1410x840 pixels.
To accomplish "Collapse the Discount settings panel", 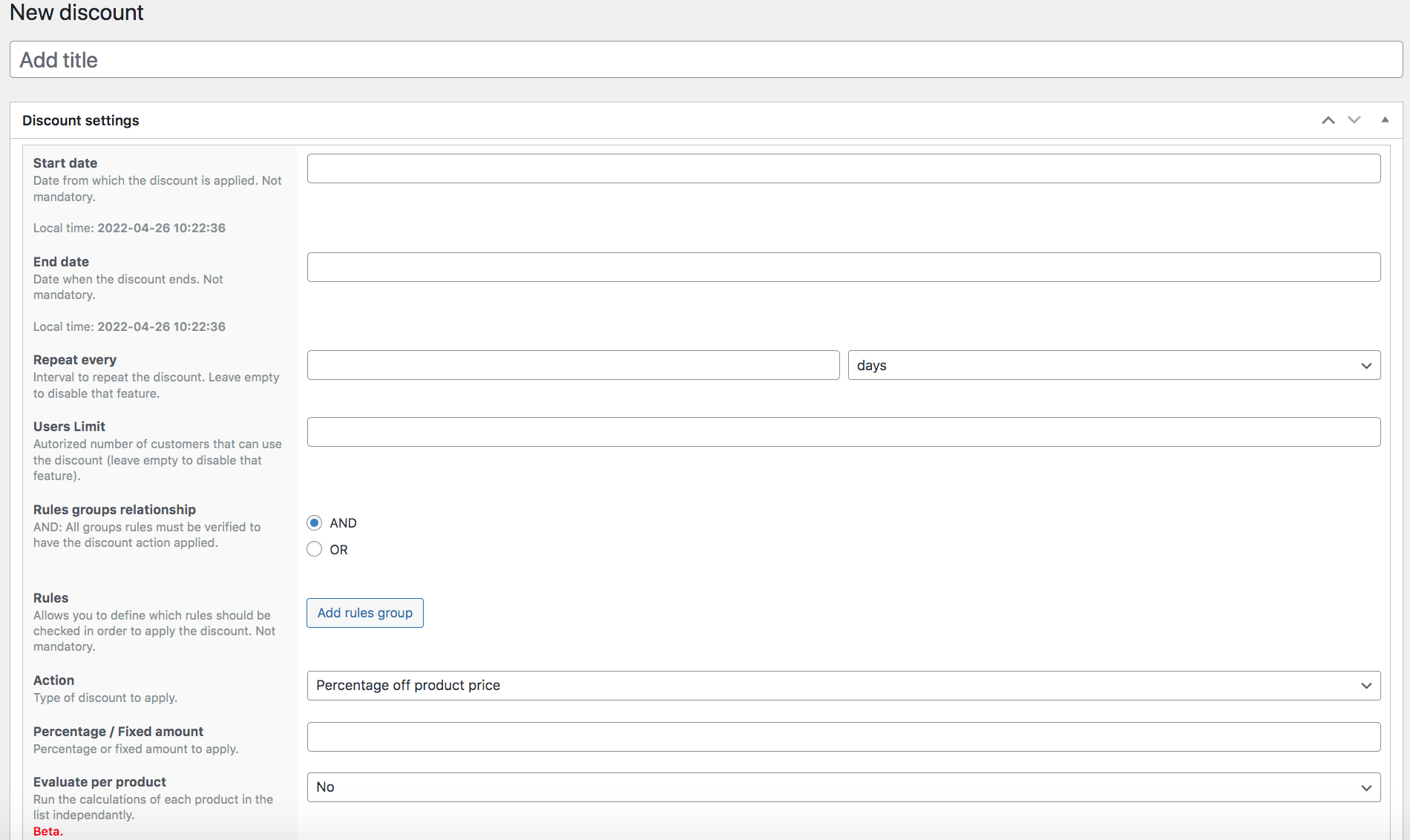I will pyautogui.click(x=1385, y=120).
